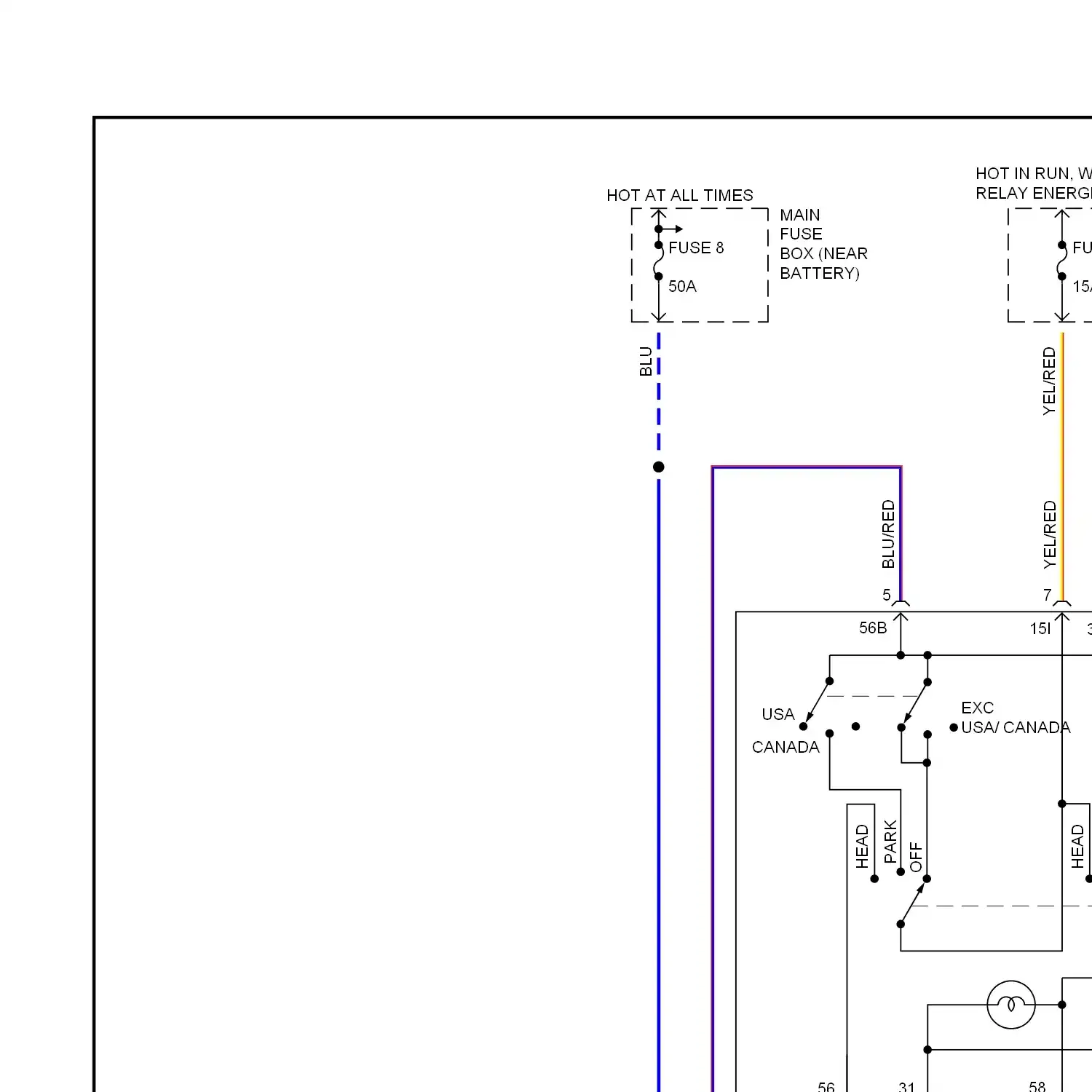Click terminal "31" at the diagram bottom
Screen dimensions: 1092x1092
[x=906, y=1086]
